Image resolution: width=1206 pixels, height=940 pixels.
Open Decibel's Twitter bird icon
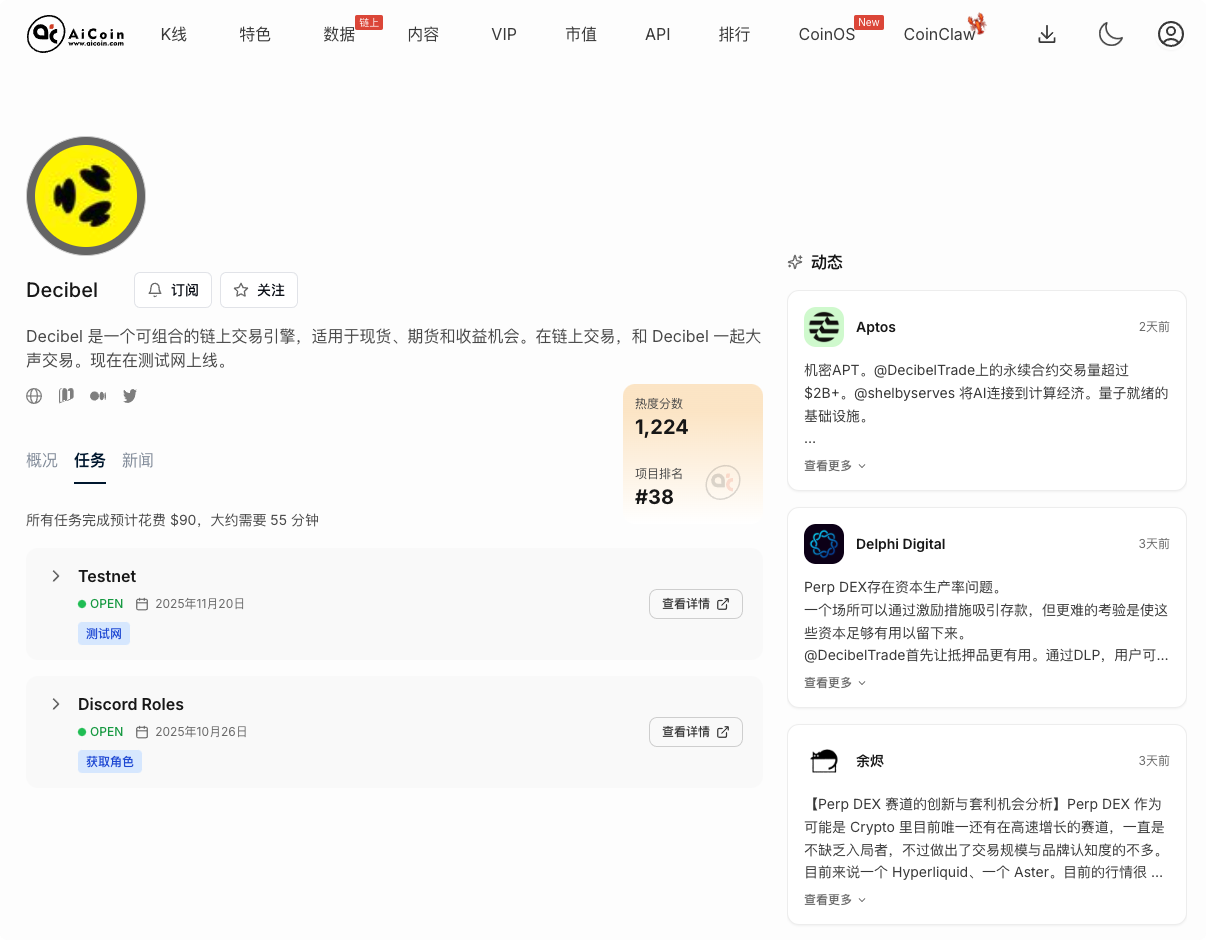130,396
